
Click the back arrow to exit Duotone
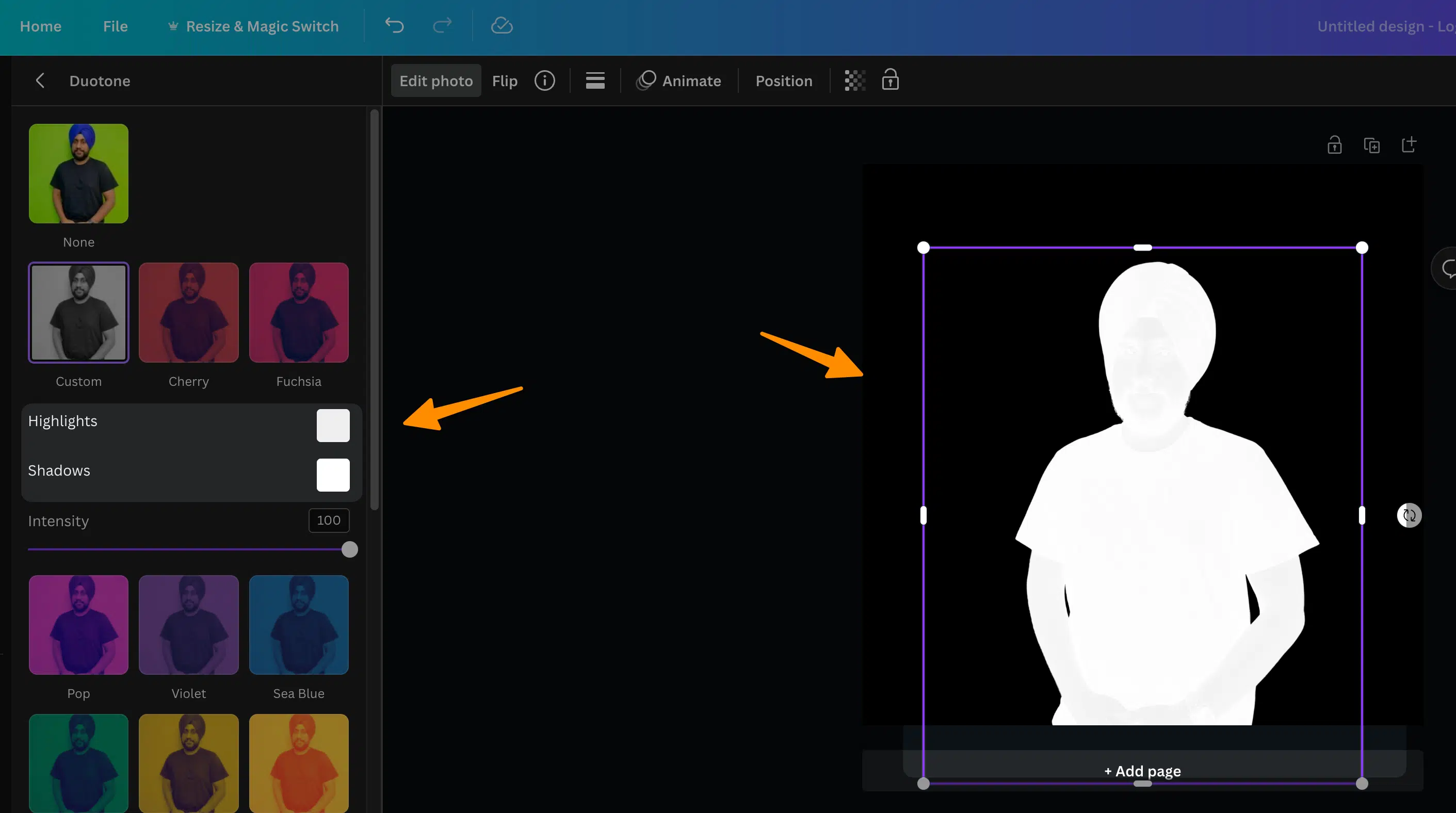tap(39, 80)
